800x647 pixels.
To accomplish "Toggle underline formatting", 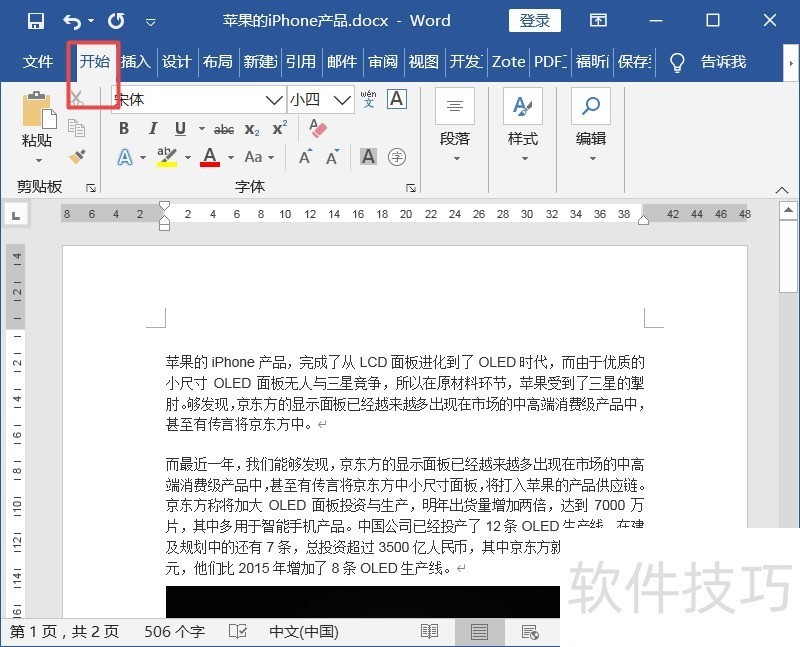I will (x=180, y=129).
